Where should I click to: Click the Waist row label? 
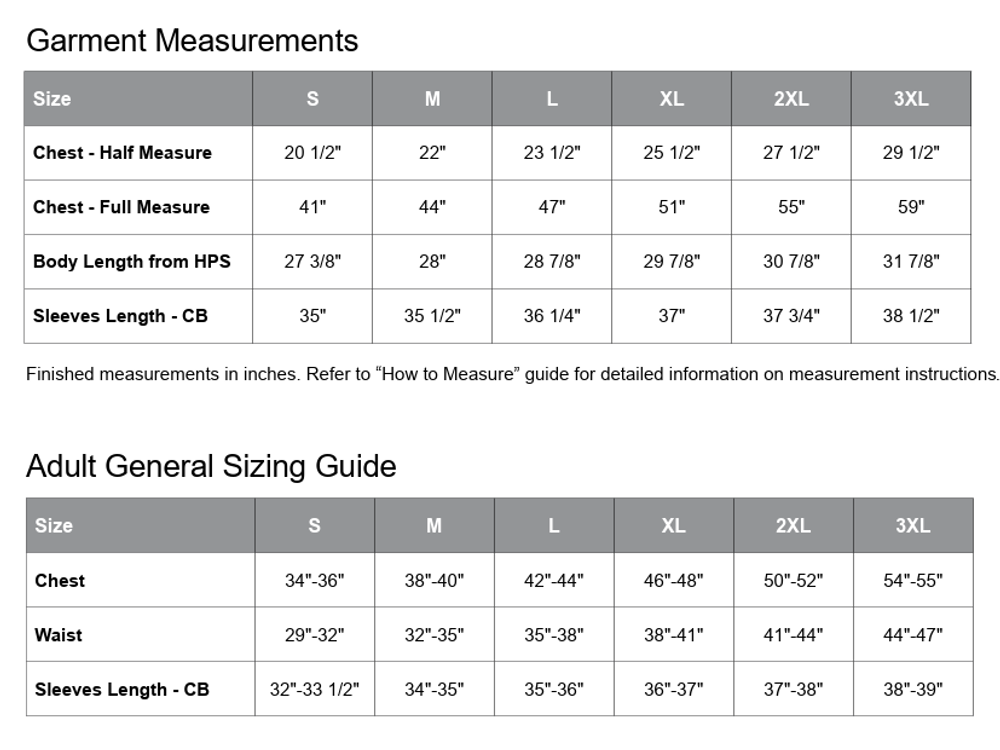pos(59,635)
